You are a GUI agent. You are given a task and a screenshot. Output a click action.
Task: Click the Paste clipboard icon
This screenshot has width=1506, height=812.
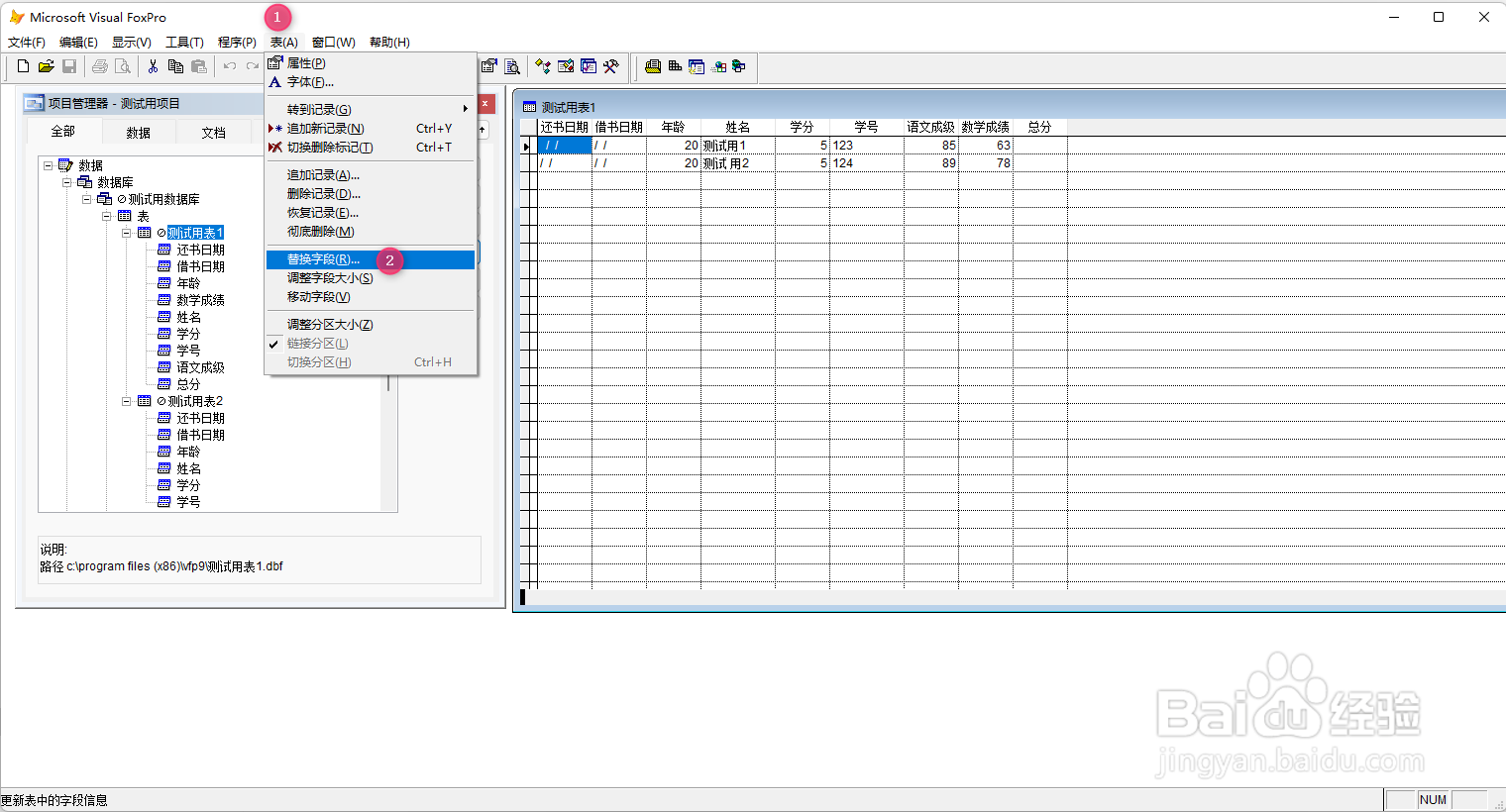[x=199, y=66]
